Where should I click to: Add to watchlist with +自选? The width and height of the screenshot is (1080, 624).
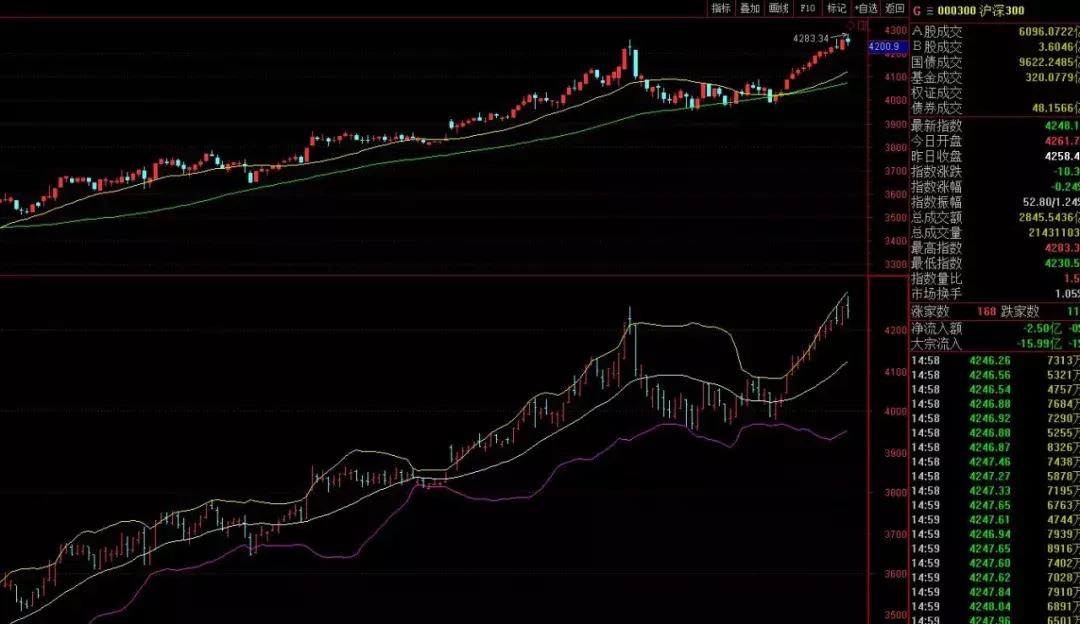[865, 8]
